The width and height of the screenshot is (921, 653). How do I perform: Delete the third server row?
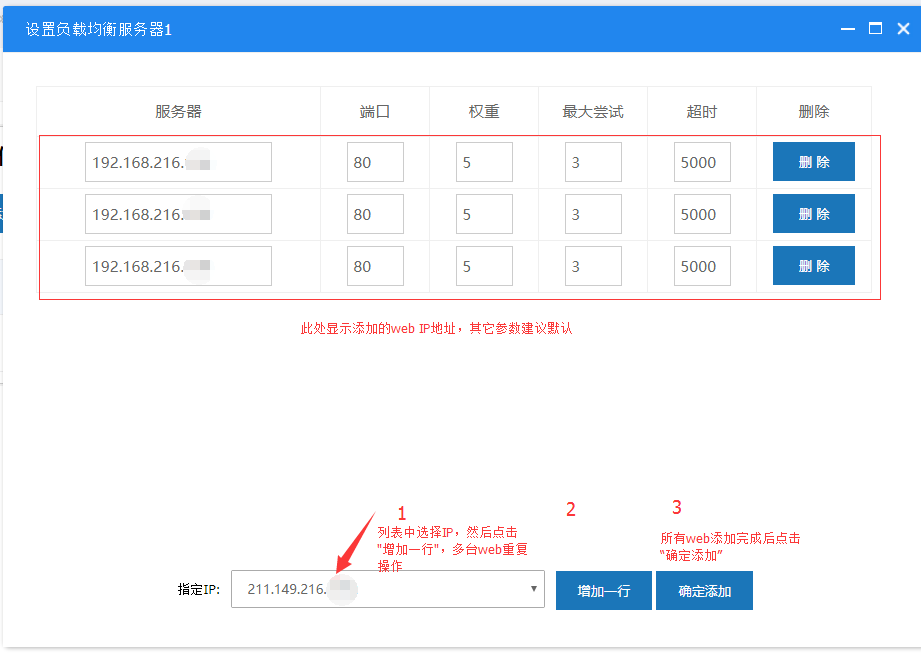coord(813,266)
